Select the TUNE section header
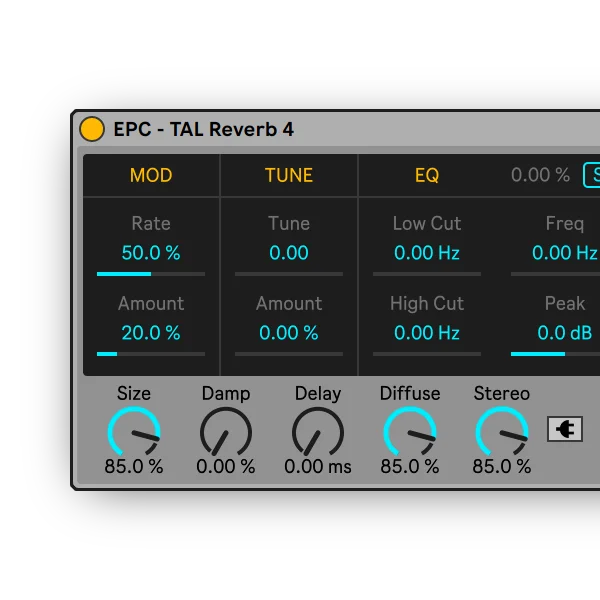Image resolution: width=600 pixels, height=600 pixels. pyautogui.click(x=289, y=175)
